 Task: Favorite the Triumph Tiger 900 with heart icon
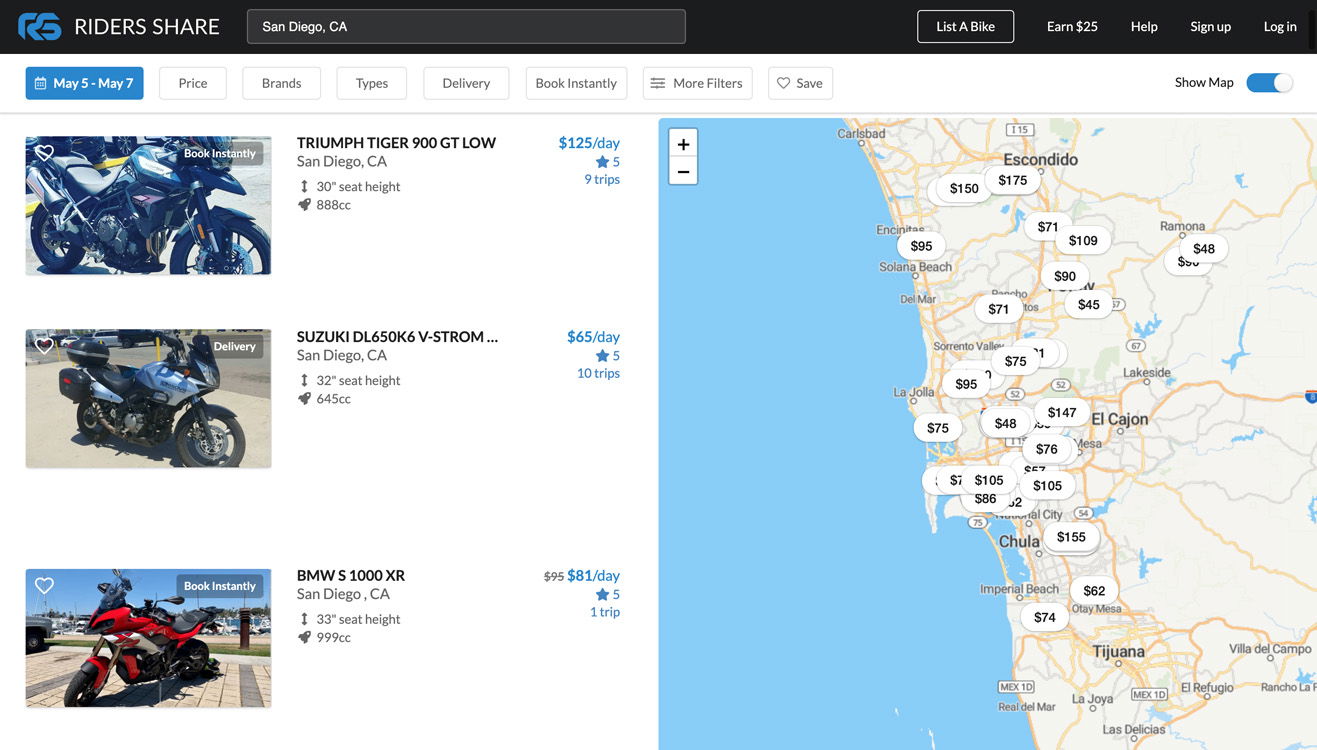pos(44,153)
